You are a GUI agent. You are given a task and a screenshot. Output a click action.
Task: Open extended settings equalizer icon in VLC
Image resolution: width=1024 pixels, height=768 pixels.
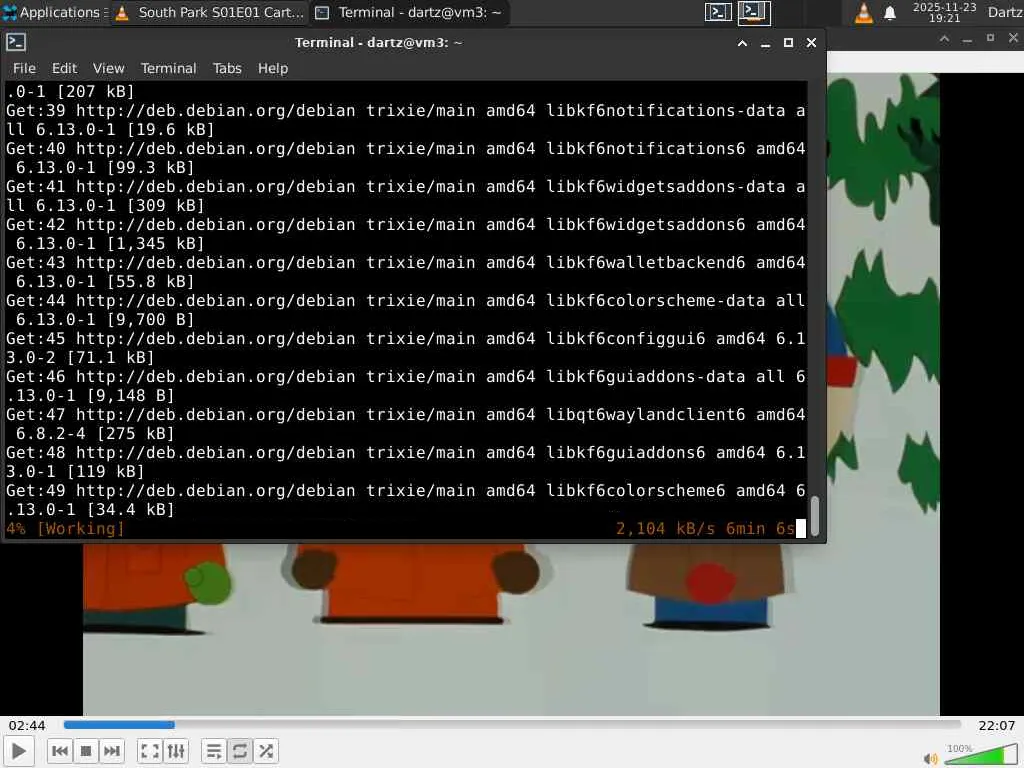[176, 751]
